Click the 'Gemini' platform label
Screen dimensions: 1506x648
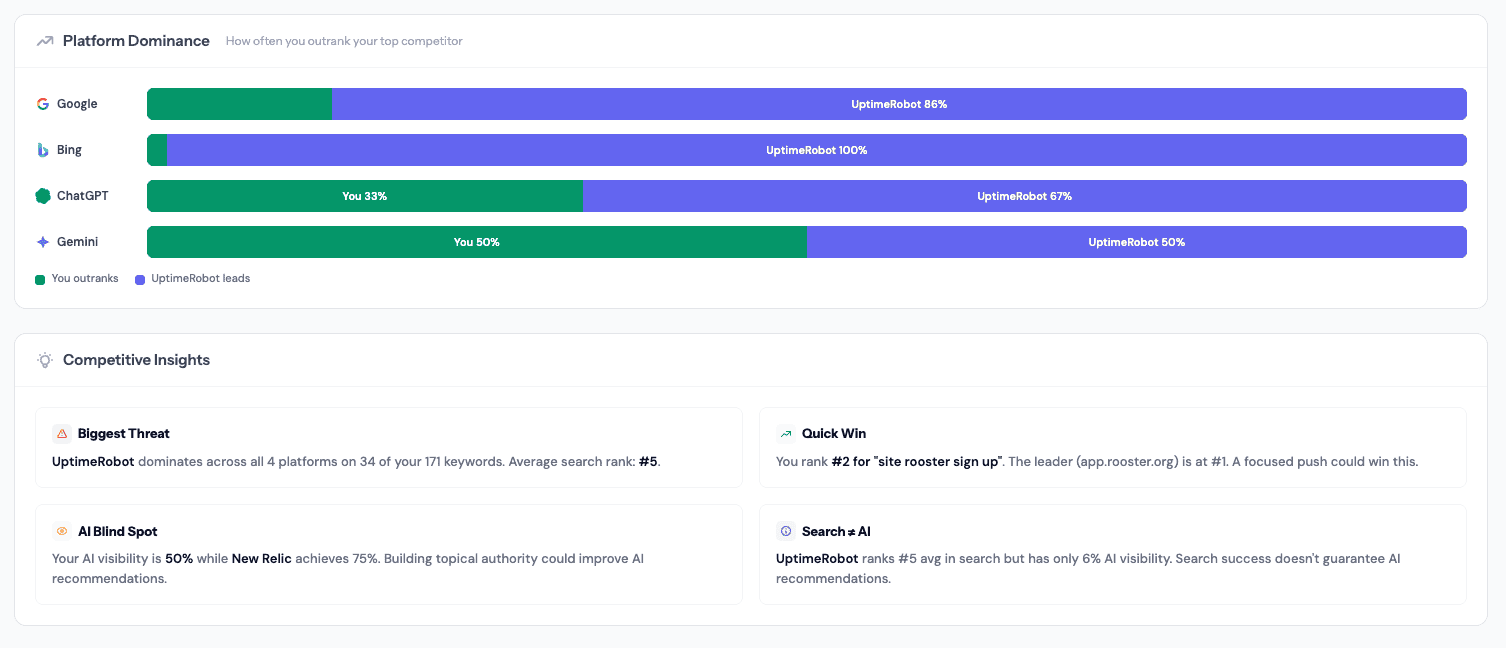(x=77, y=242)
